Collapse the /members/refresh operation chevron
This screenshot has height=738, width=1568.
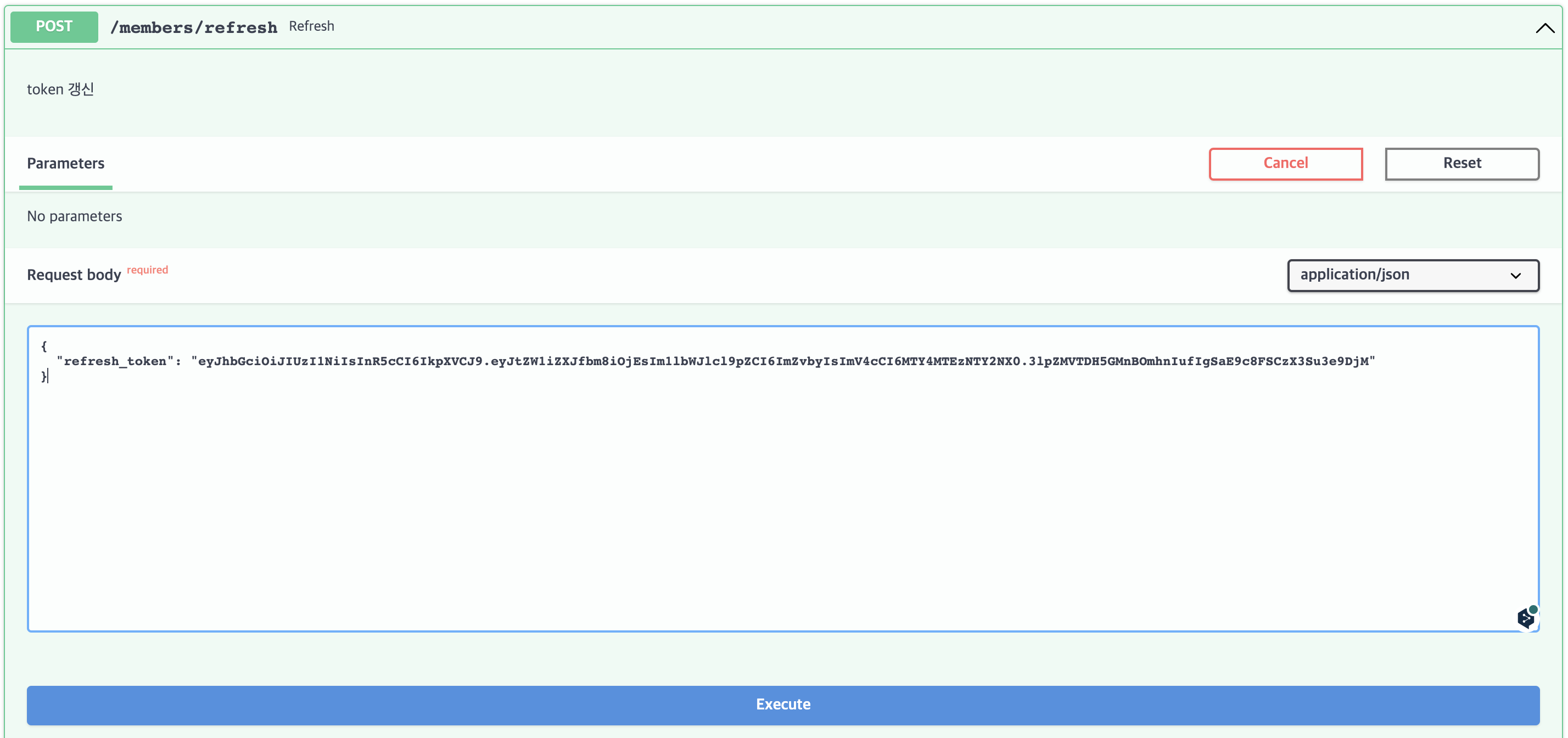pos(1544,27)
